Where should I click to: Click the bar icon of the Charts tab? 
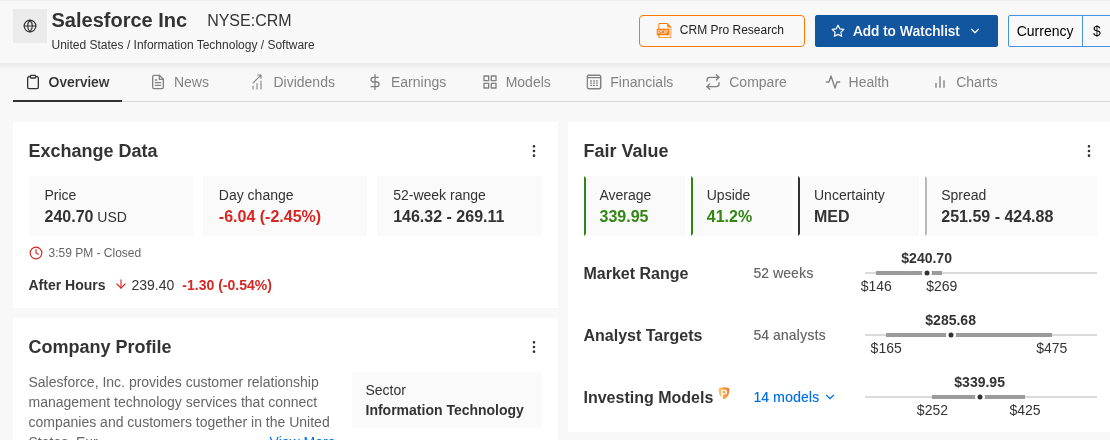940,82
